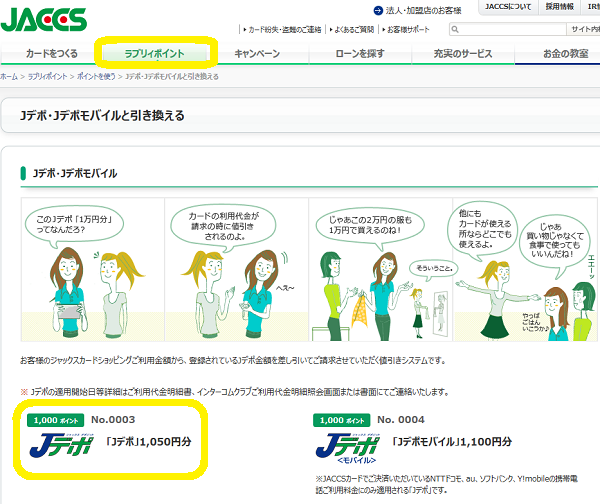Screen dimensions: 600x504
Task: Click the ※JACCSカードでご決済 mobile carrier note
Action: tap(447, 484)
